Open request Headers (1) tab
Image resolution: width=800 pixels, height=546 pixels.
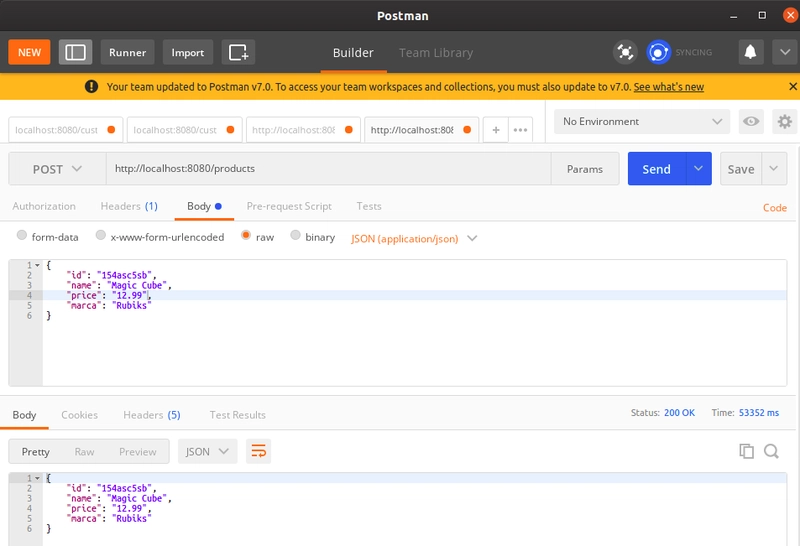(129, 206)
